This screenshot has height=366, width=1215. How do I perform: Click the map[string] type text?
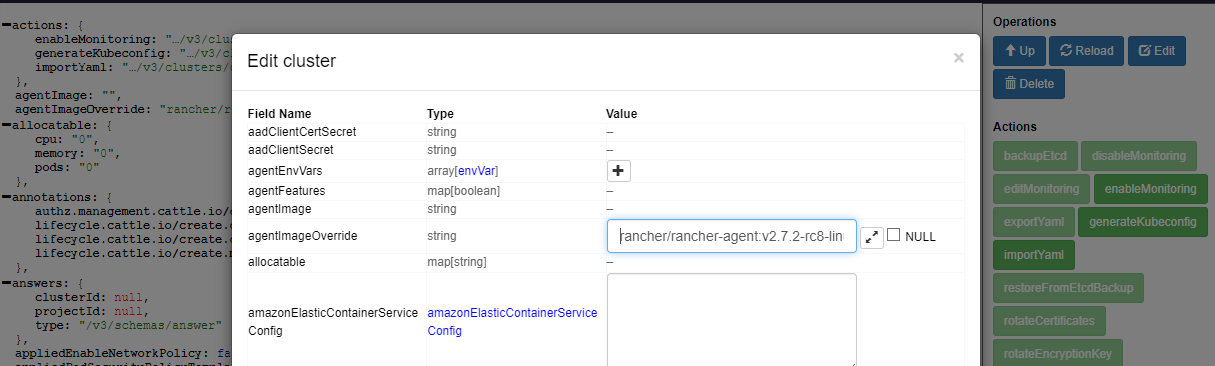point(458,262)
